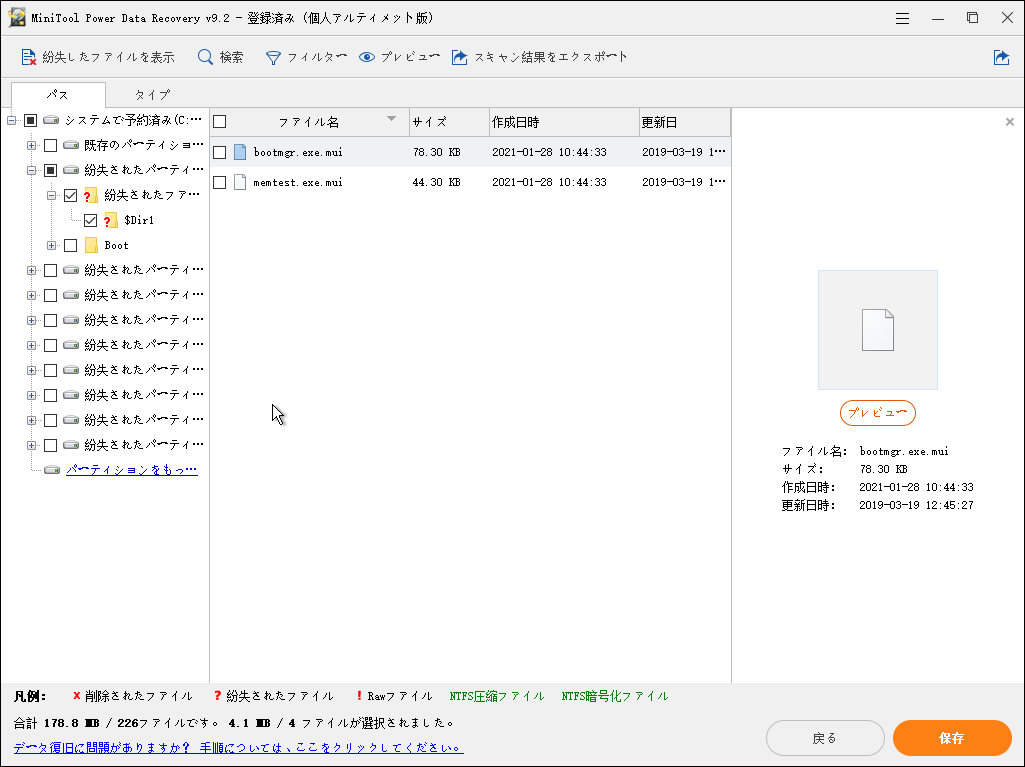Expand the Boot folder node
The image size is (1025, 767).
(x=51, y=244)
